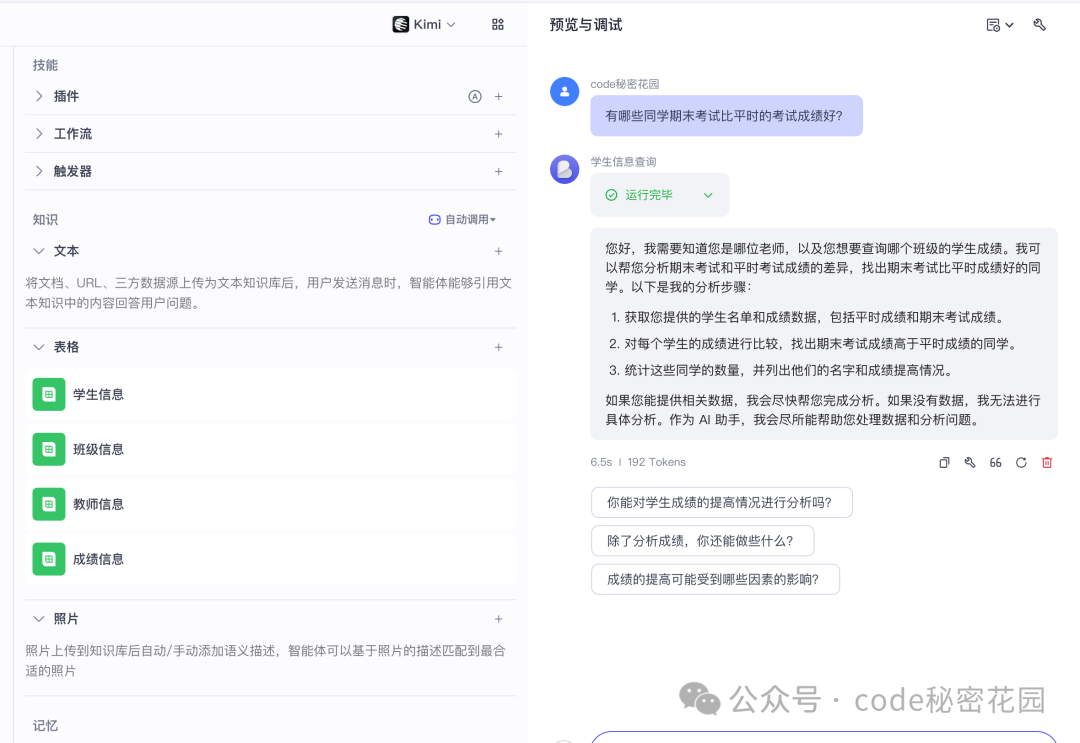Regenerate the AI response with the refresh icon
This screenshot has height=743, width=1080.
coord(1020,462)
